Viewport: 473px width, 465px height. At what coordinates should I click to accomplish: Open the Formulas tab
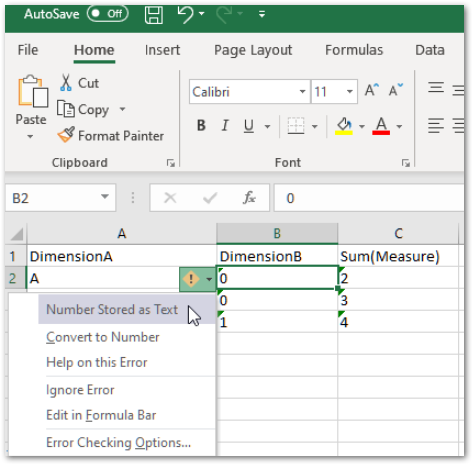pos(354,50)
